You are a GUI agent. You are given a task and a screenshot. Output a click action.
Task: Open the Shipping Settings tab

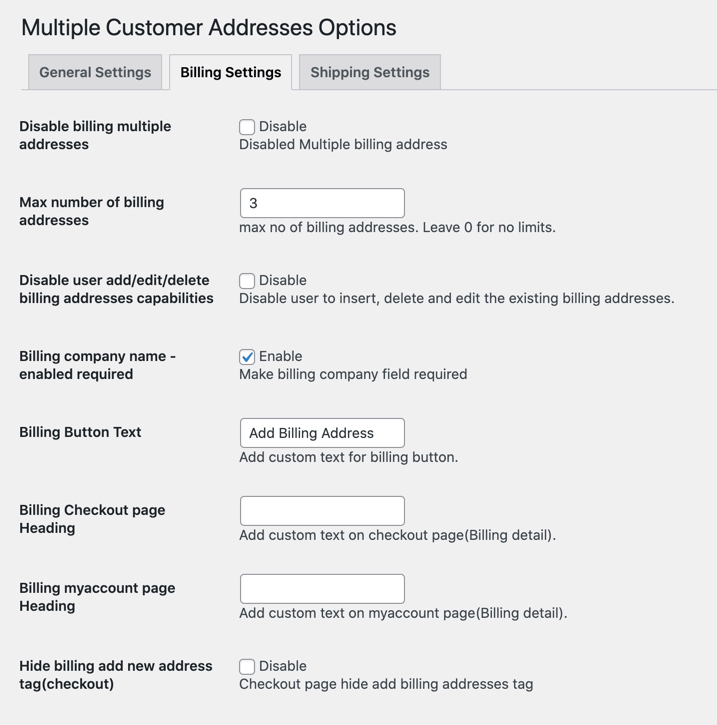coord(369,72)
